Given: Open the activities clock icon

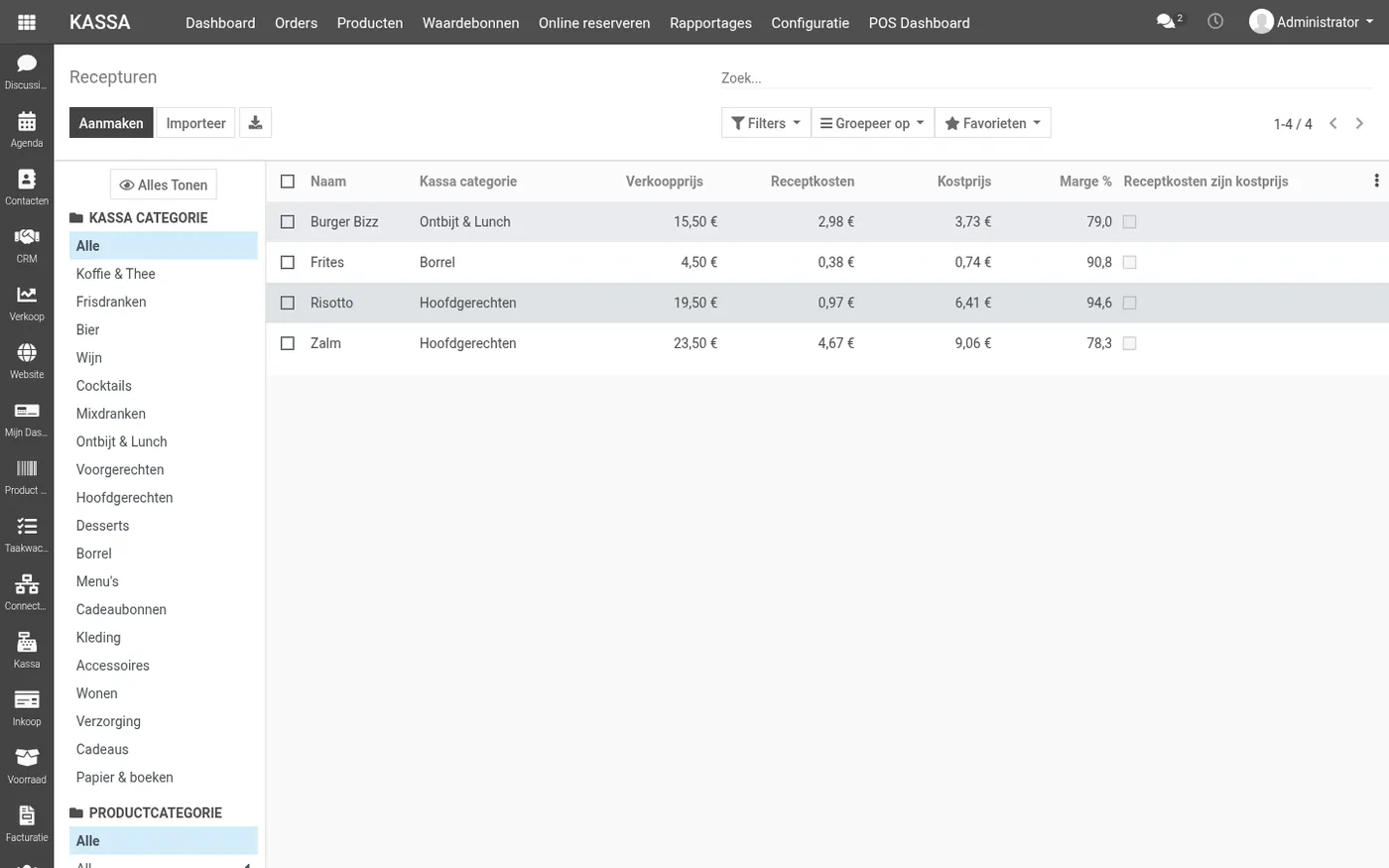Looking at the screenshot, I should click(1215, 21).
